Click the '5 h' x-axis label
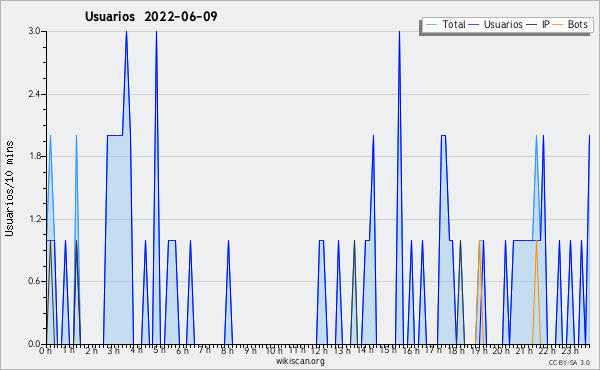The image size is (600, 370). [160, 350]
